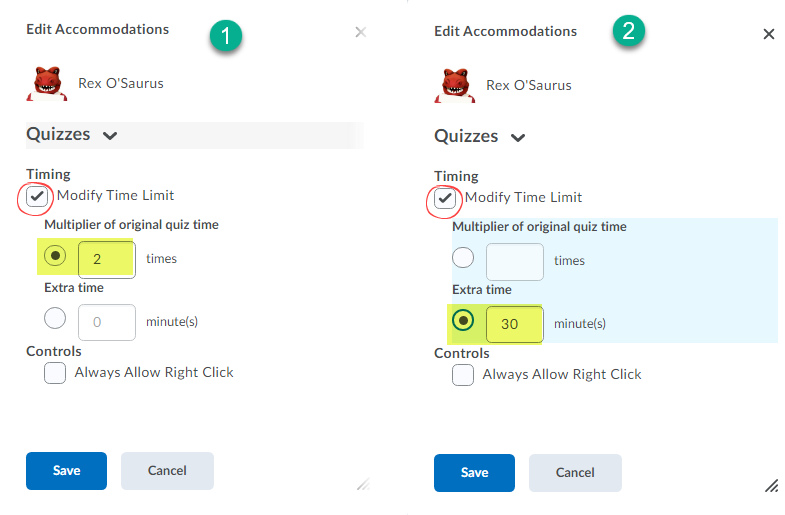785x515 pixels.
Task: Click the resize handle in right dialog corner
Action: pos(771,485)
